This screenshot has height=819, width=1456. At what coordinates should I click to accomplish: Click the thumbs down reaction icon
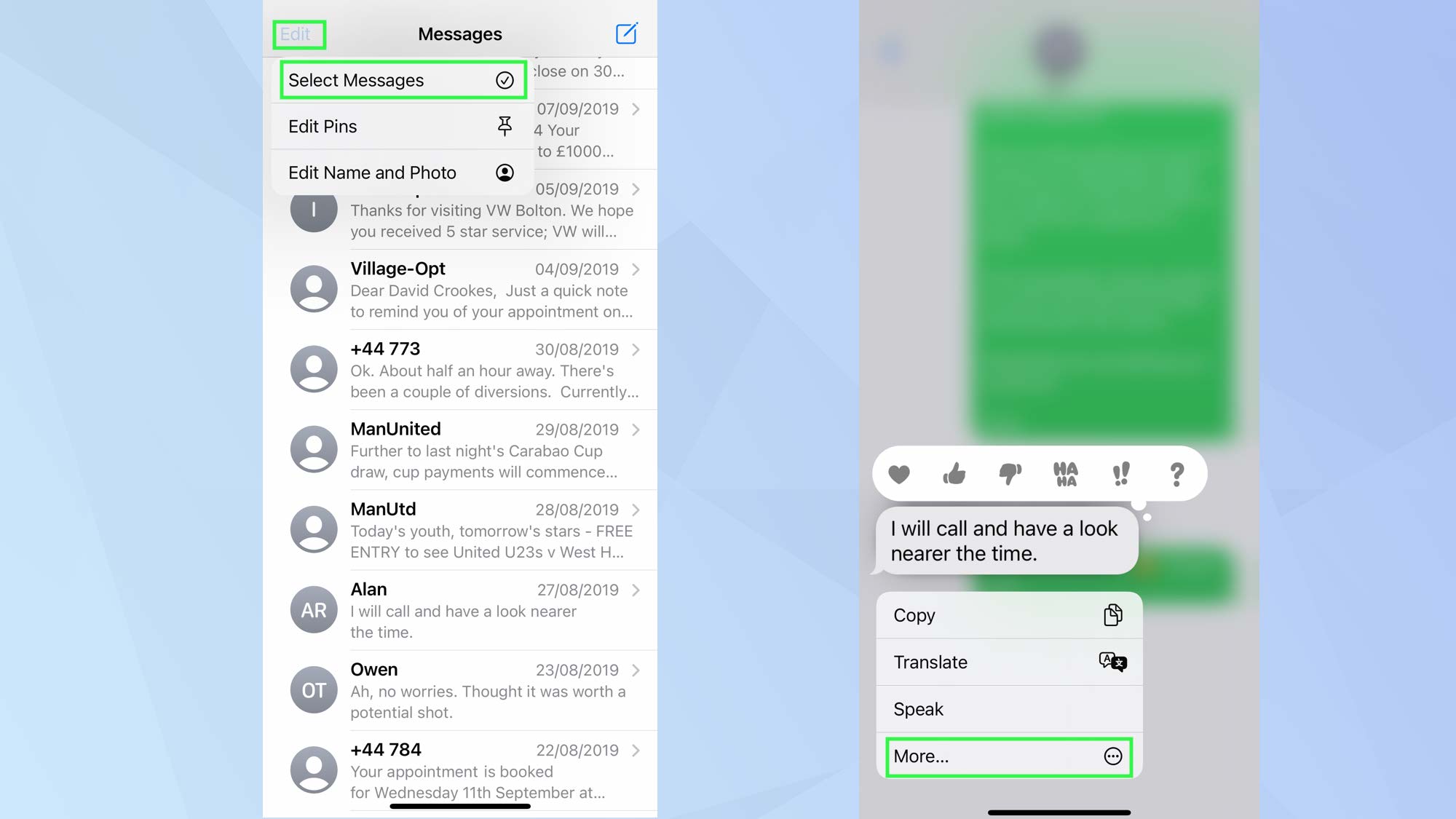(1010, 473)
